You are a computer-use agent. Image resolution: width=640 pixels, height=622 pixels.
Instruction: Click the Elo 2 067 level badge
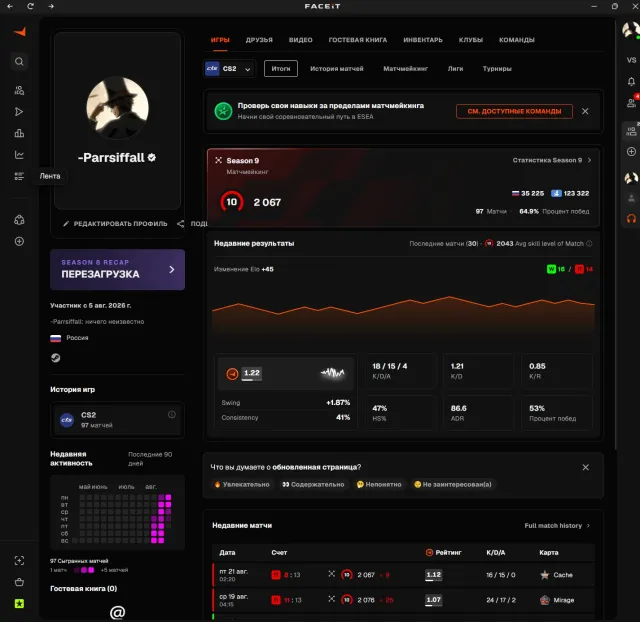click(x=232, y=202)
